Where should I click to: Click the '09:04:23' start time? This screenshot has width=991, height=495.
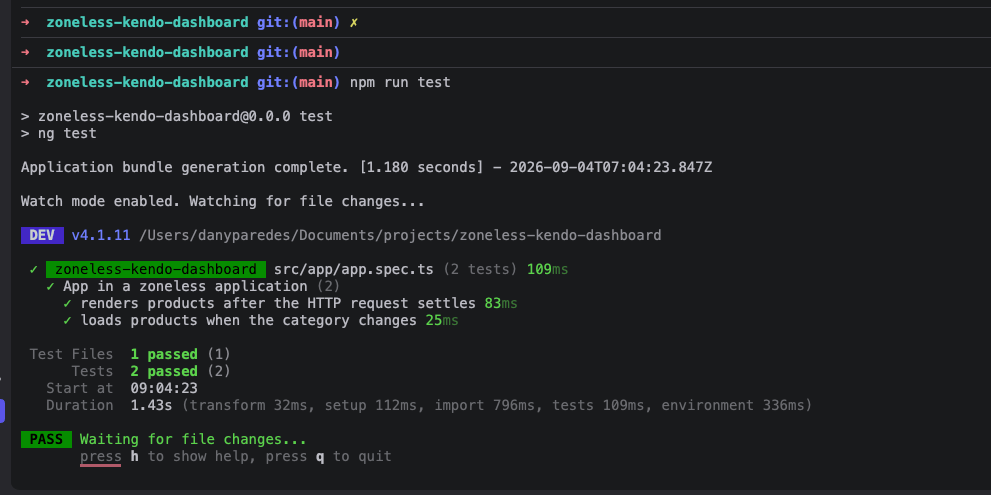point(164,388)
